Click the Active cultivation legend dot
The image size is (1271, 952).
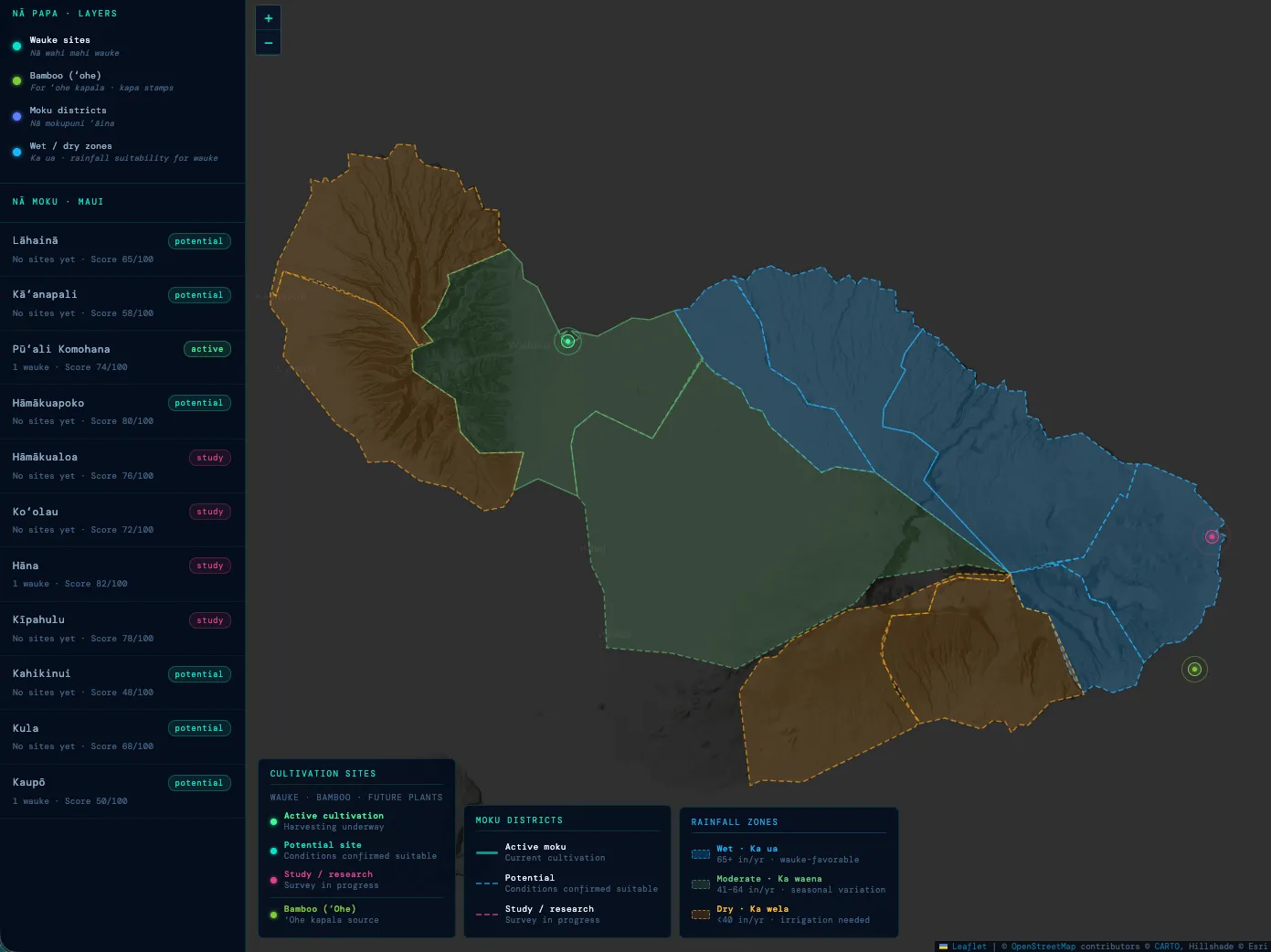(273, 821)
